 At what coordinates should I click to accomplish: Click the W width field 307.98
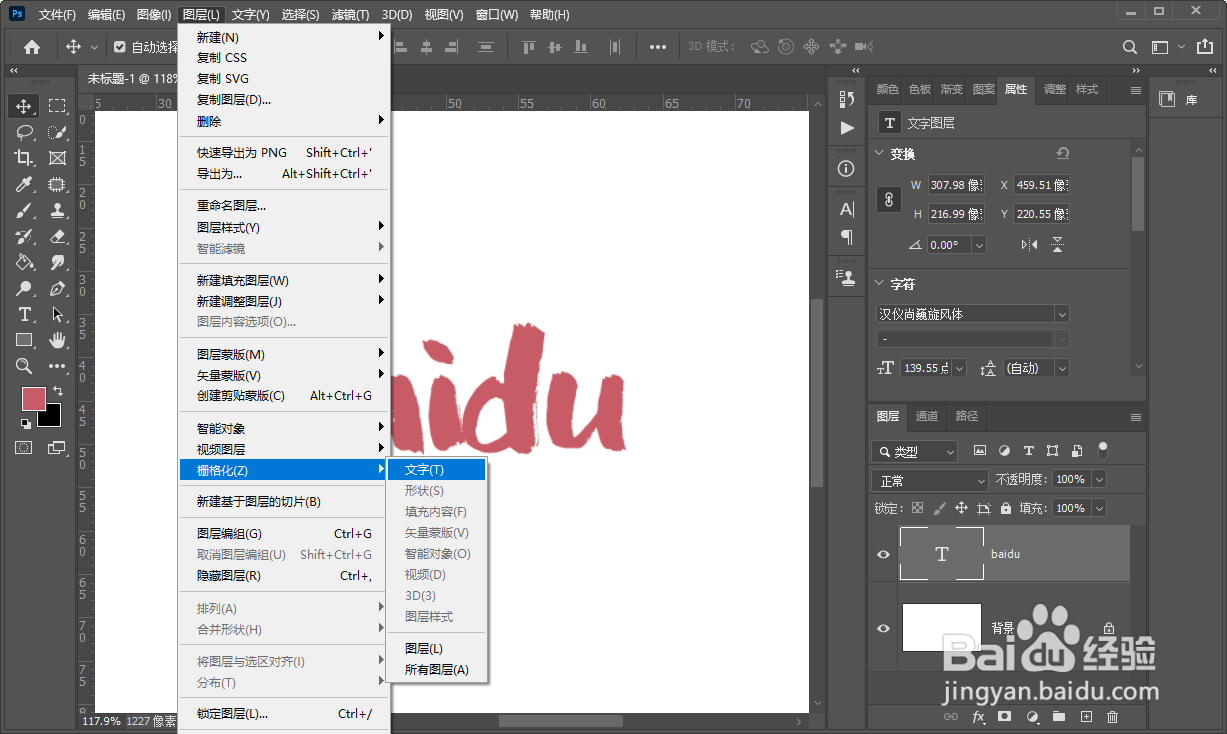coord(955,185)
